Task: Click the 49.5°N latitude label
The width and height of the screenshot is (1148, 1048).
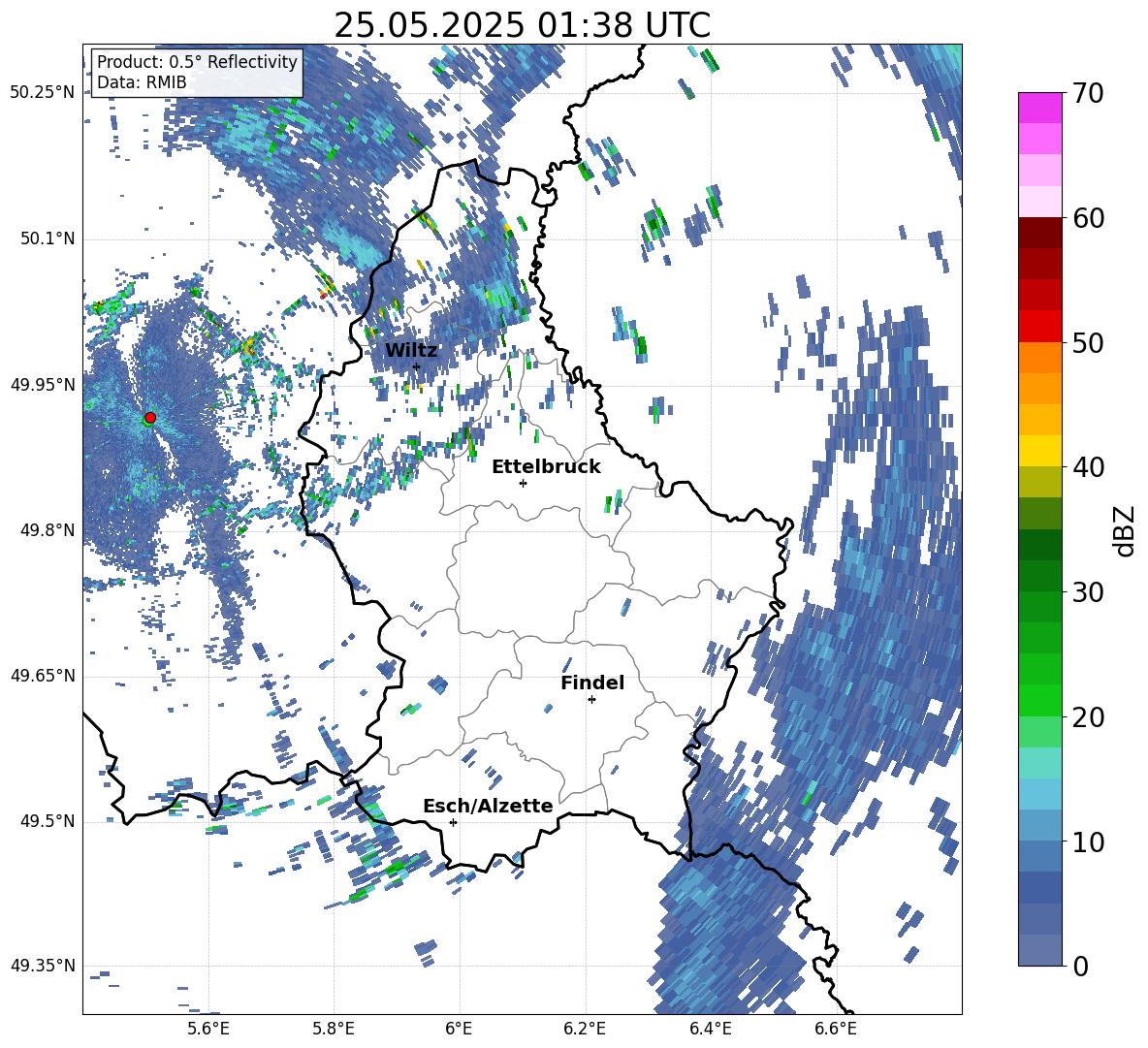Action: pyautogui.click(x=47, y=821)
